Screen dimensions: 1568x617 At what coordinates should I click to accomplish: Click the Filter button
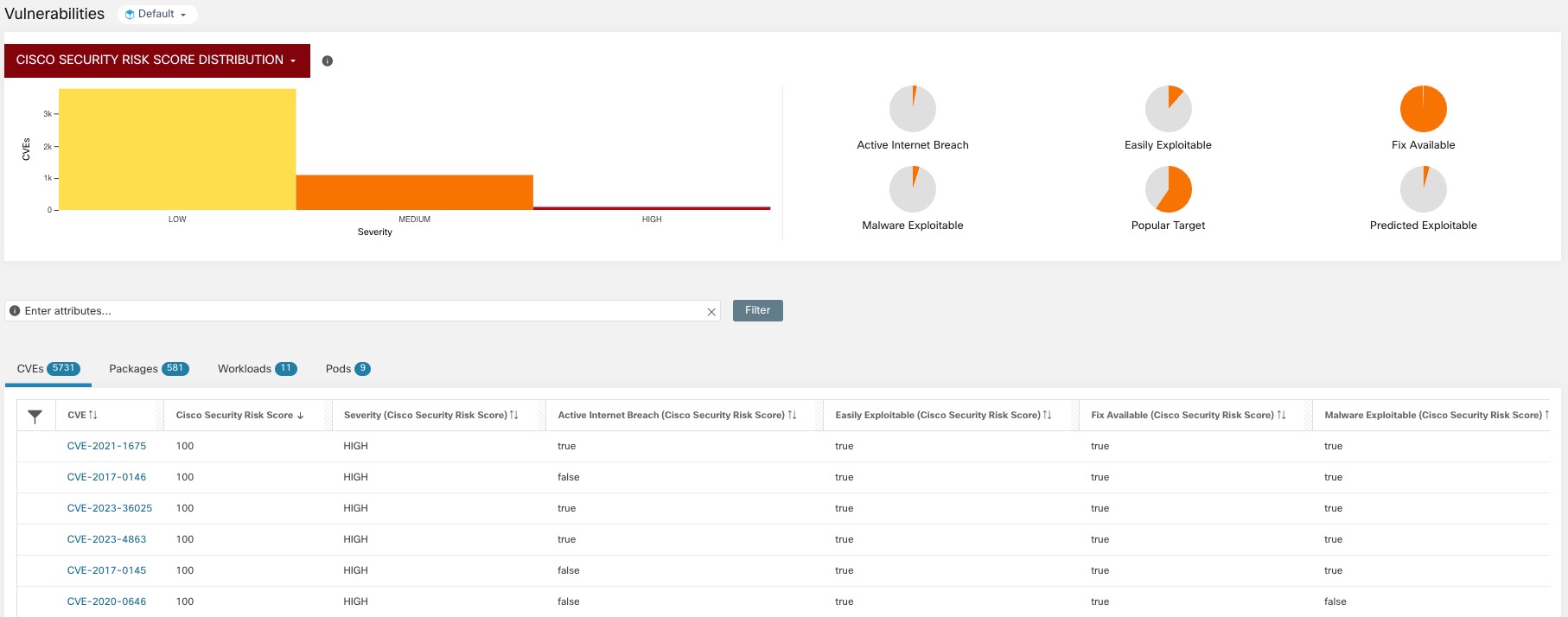758,310
